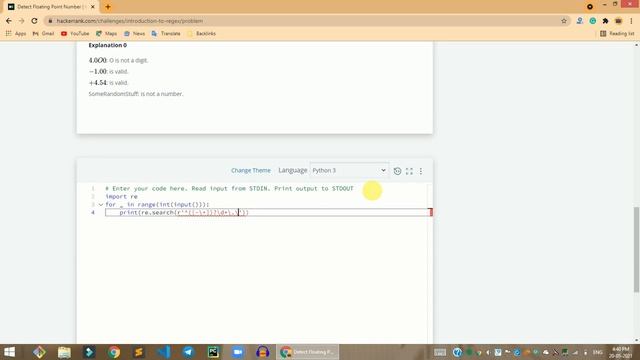Click the screen recording indicator in title bar
Viewport: 640px width, 360px height.
(x=589, y=7)
